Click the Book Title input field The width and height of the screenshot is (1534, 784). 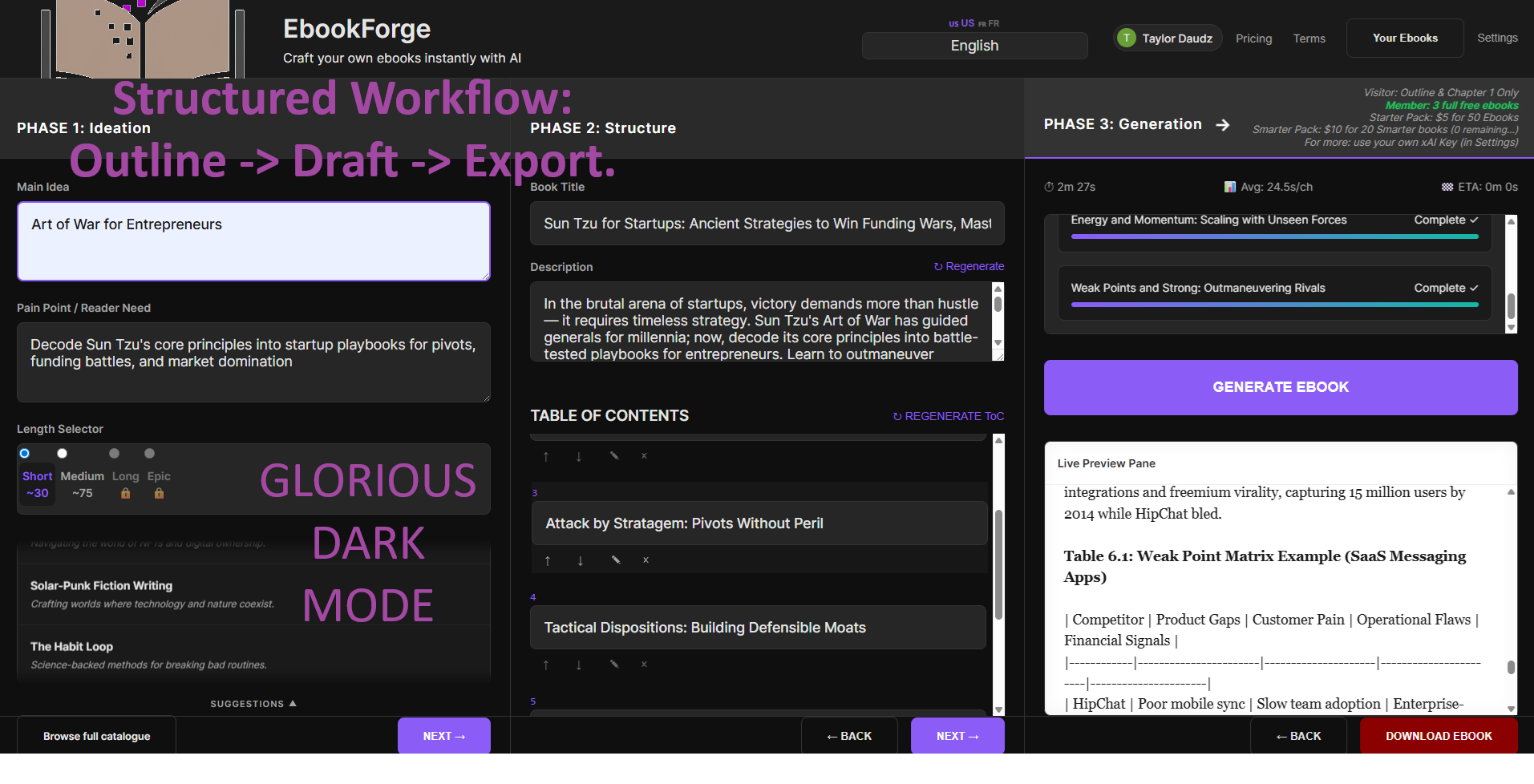(x=767, y=224)
